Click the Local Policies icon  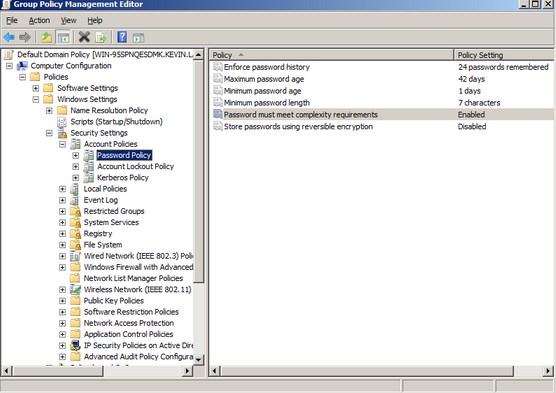[x=74, y=189]
